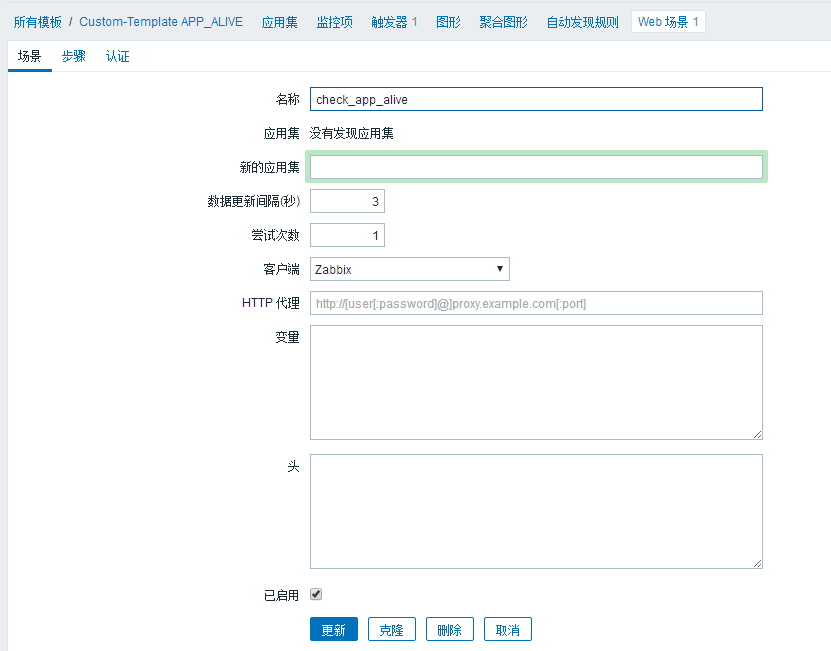Click 尝试次数 field with value 1
The image size is (831, 651).
coord(347,235)
